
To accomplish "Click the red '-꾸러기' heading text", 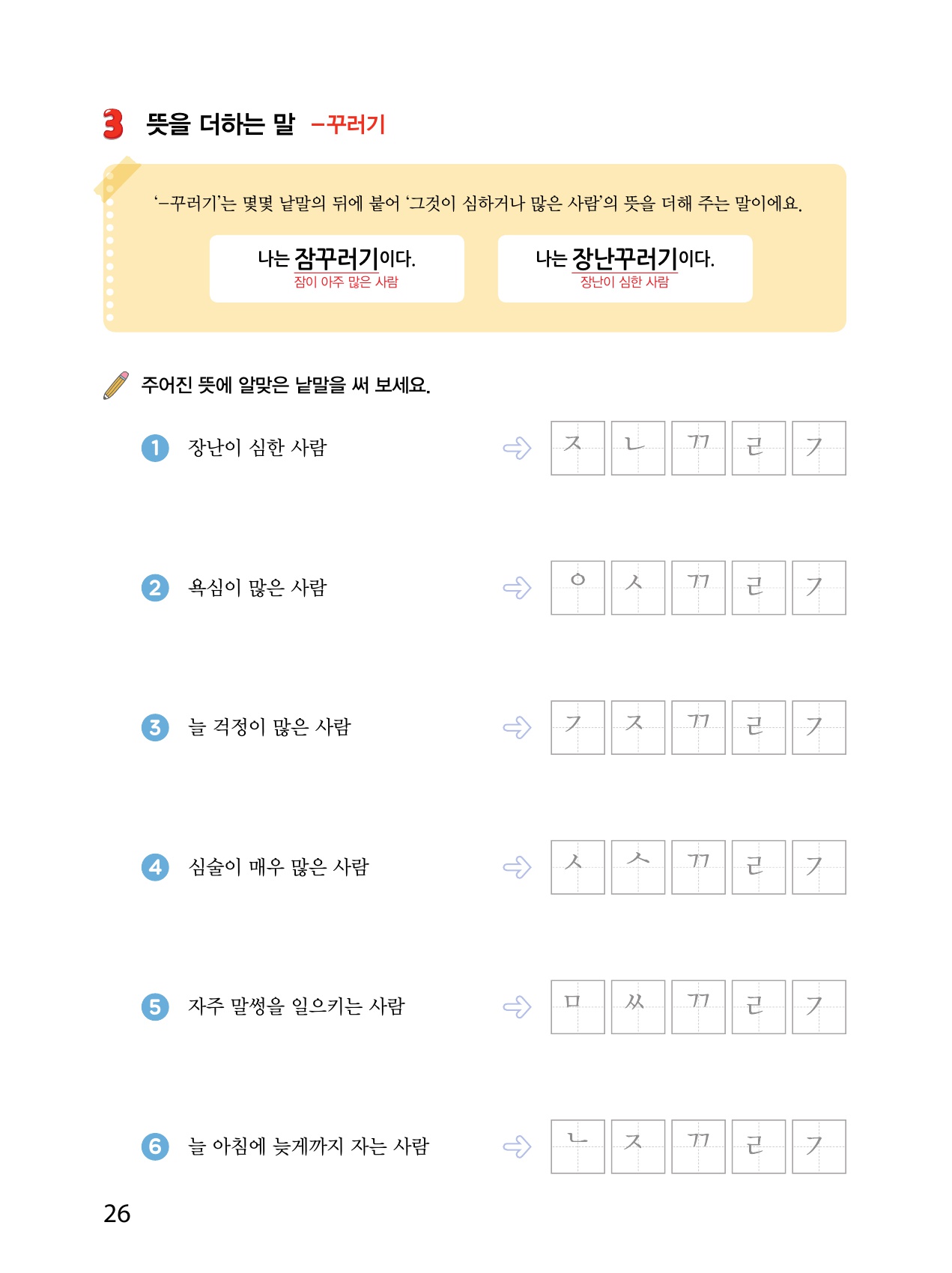I will point(348,124).
